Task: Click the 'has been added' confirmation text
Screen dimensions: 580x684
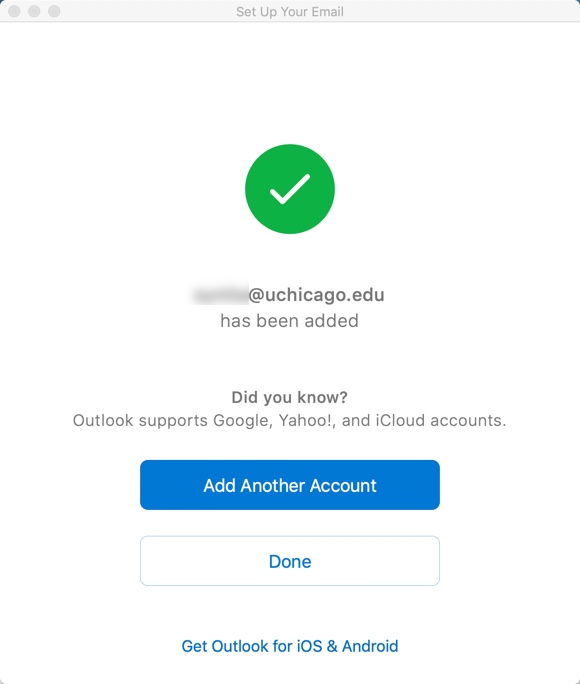Action: (x=290, y=321)
